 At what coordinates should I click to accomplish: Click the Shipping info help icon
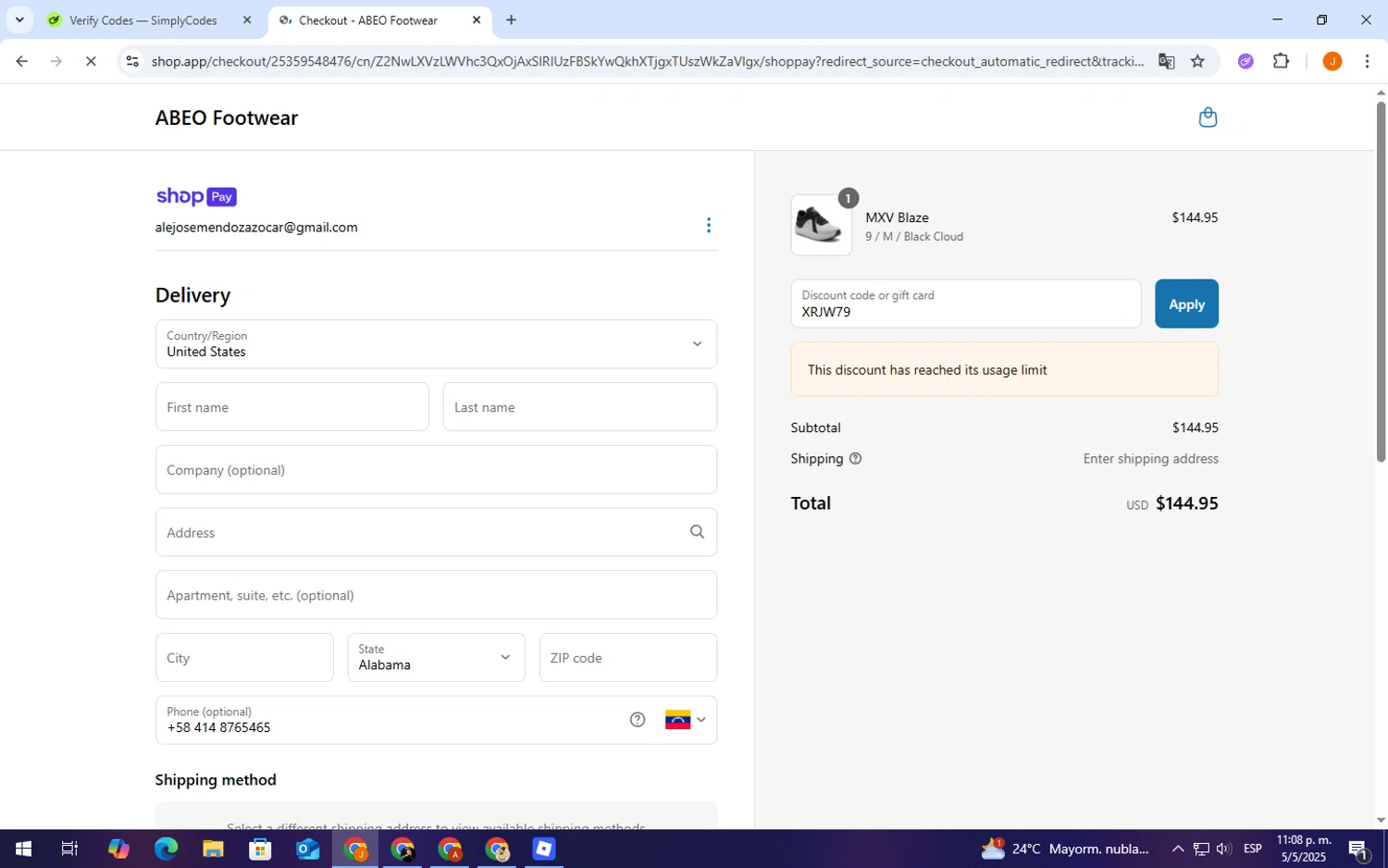[x=856, y=459]
